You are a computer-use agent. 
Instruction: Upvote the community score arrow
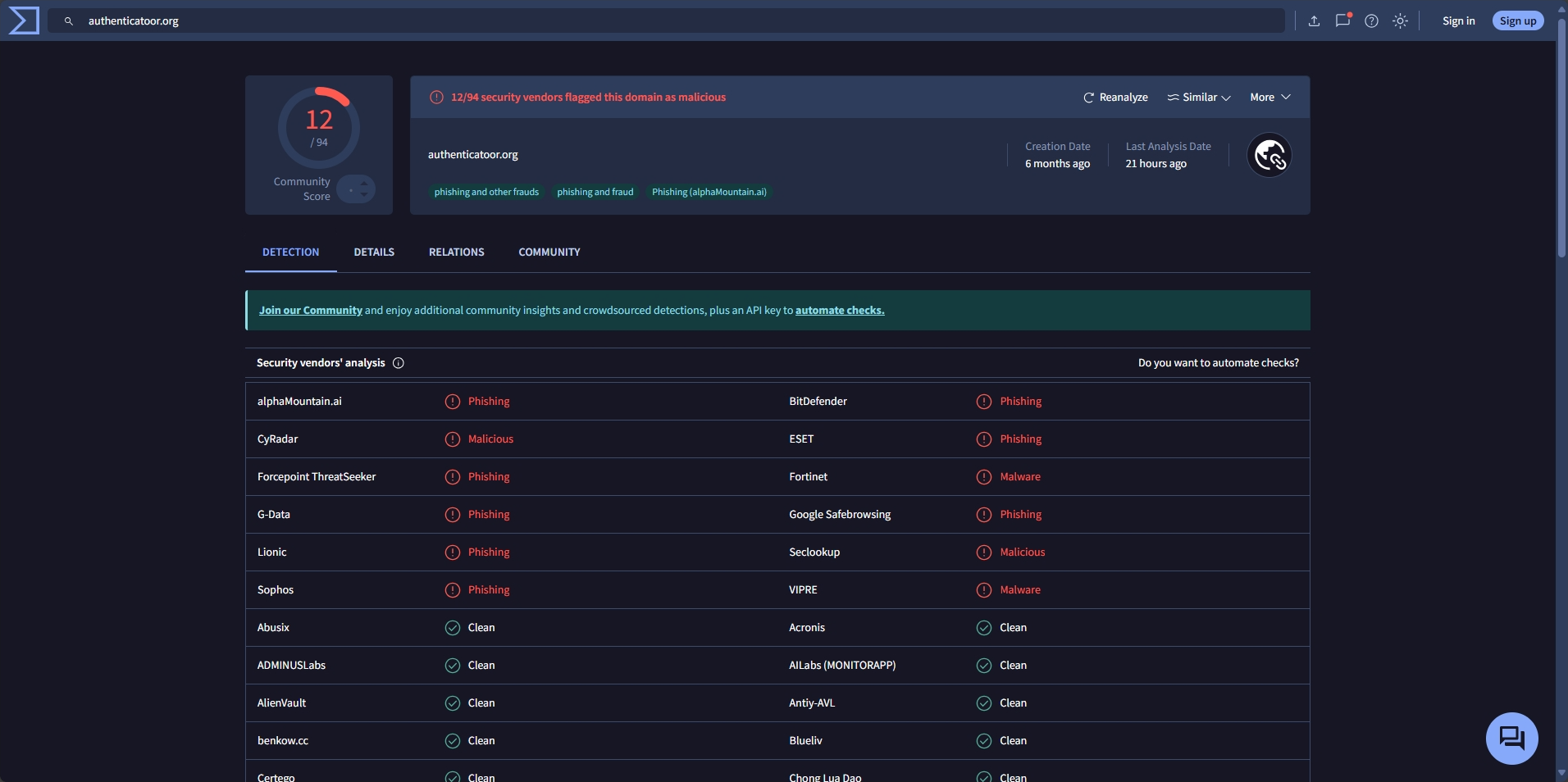(364, 183)
